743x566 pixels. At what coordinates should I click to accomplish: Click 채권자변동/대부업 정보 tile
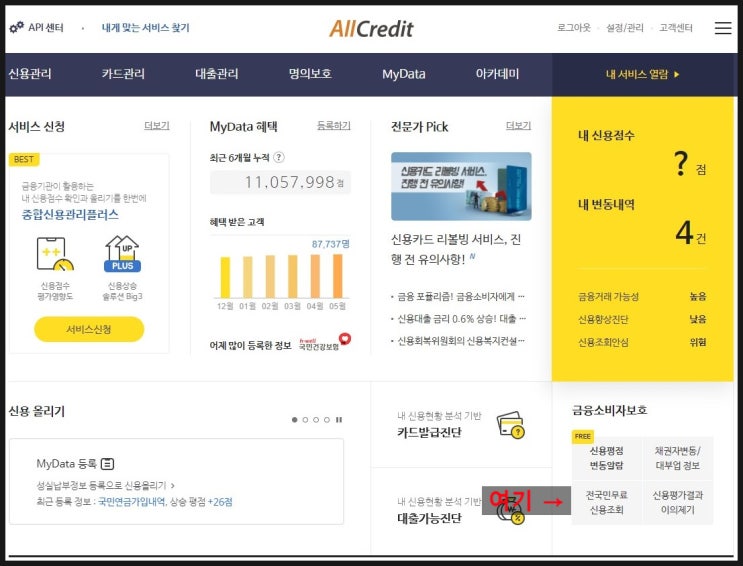(x=678, y=458)
